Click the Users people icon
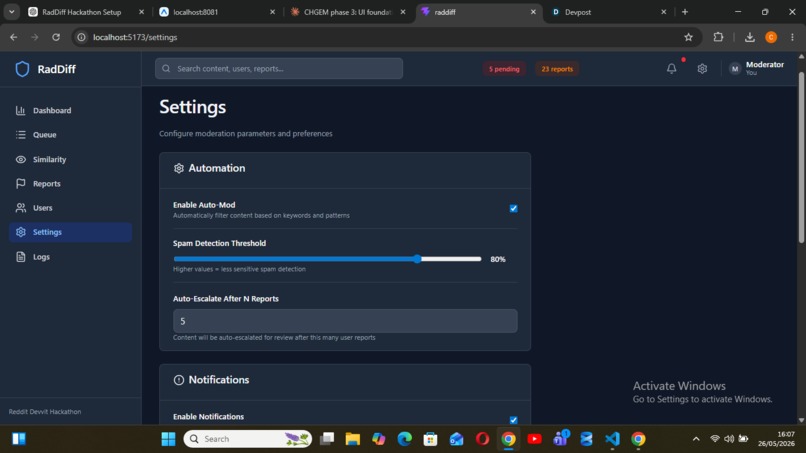The width and height of the screenshot is (806, 453). [21, 208]
